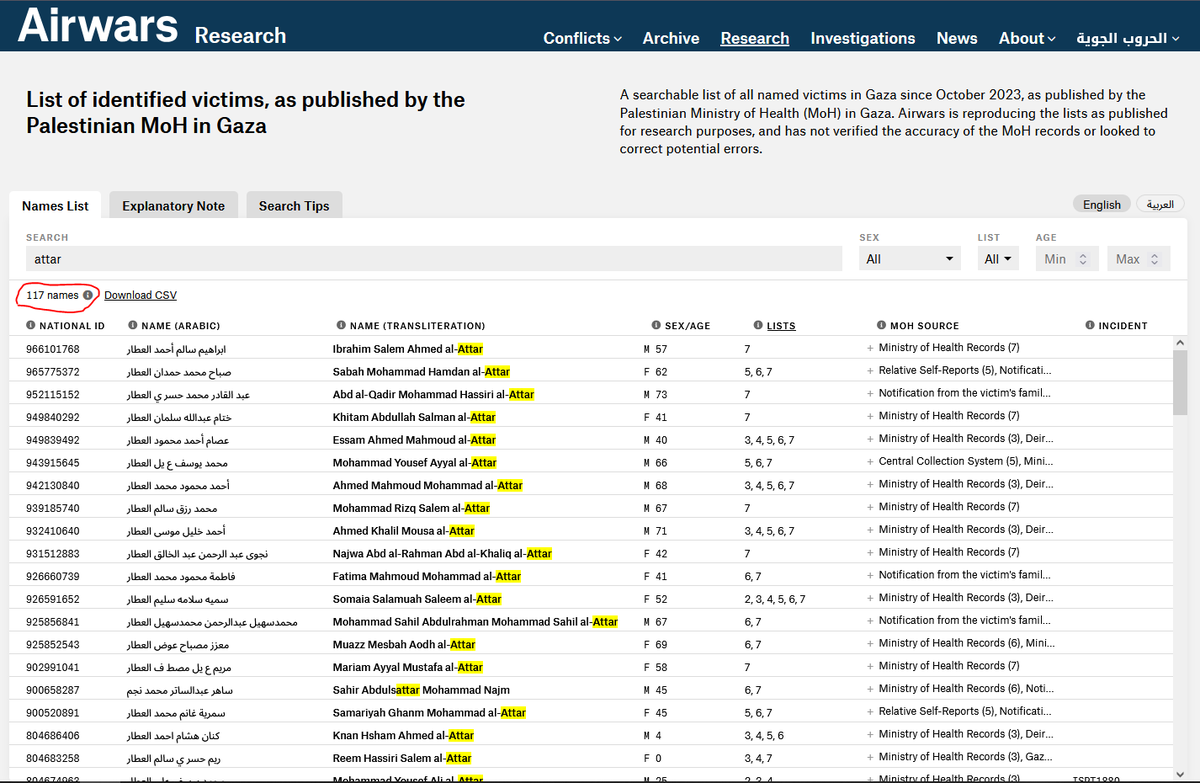Open the Research page in navigation
1200x783 pixels.
click(x=755, y=38)
